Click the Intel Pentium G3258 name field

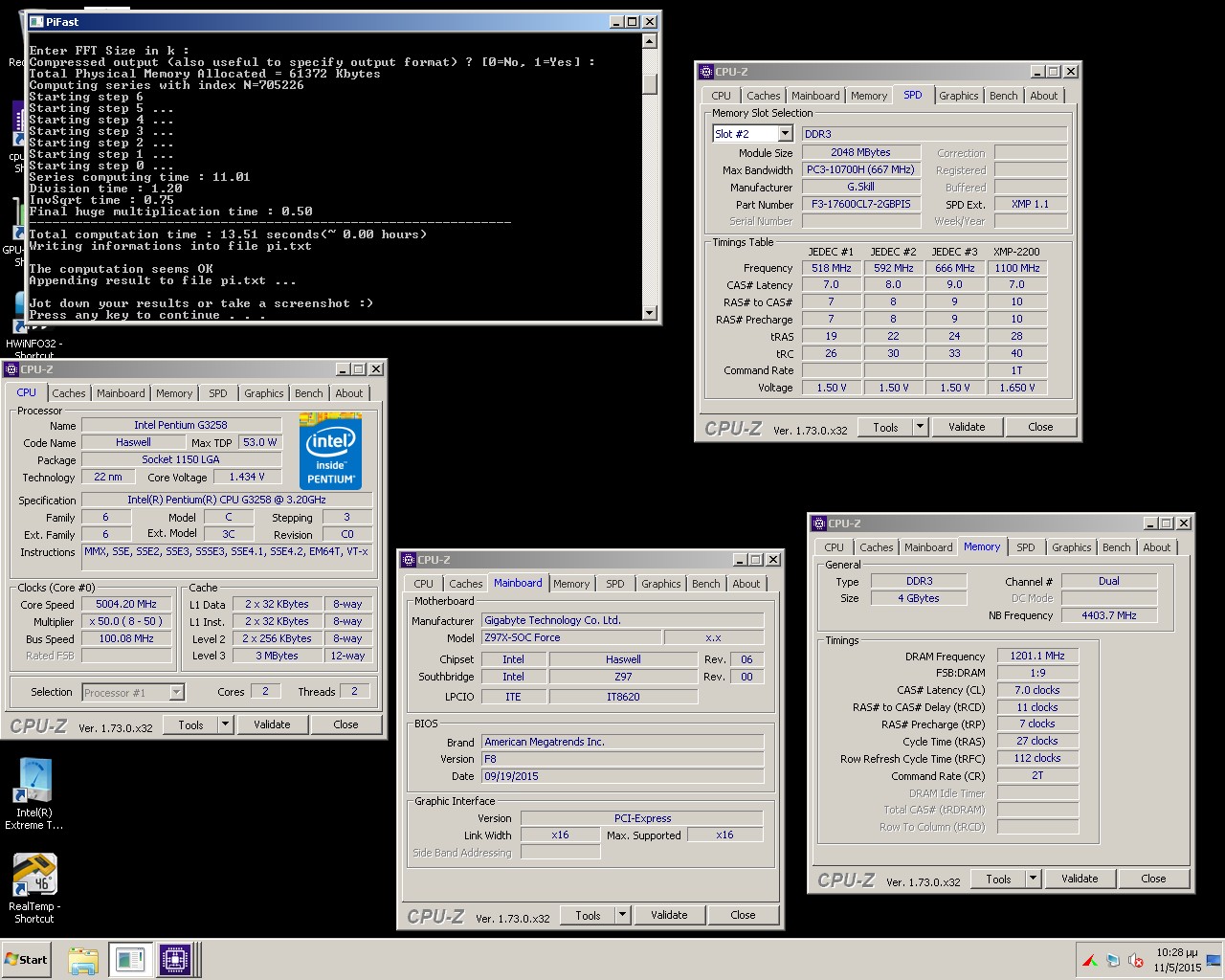[x=181, y=425]
